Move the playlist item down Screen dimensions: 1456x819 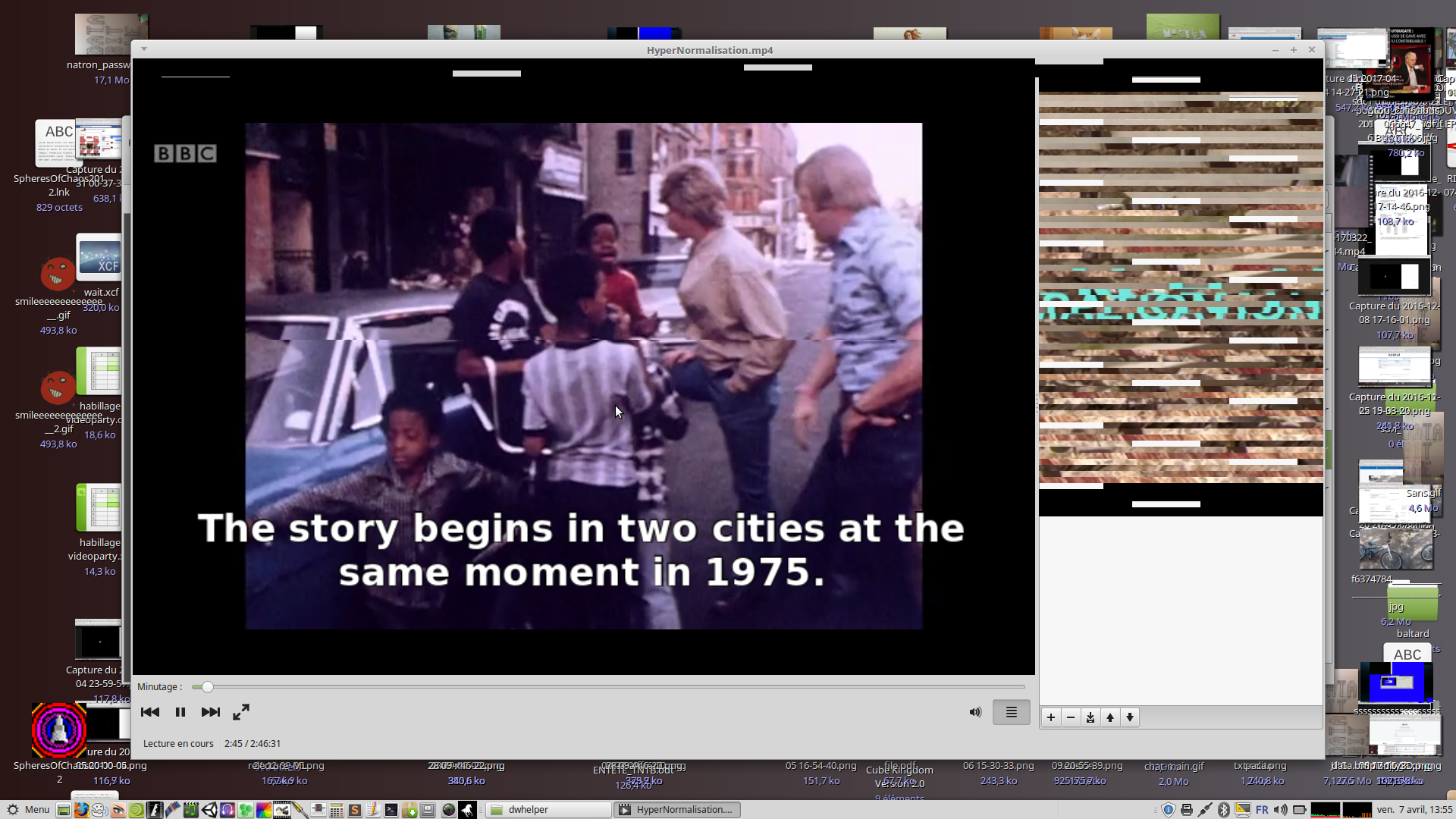(x=1130, y=717)
